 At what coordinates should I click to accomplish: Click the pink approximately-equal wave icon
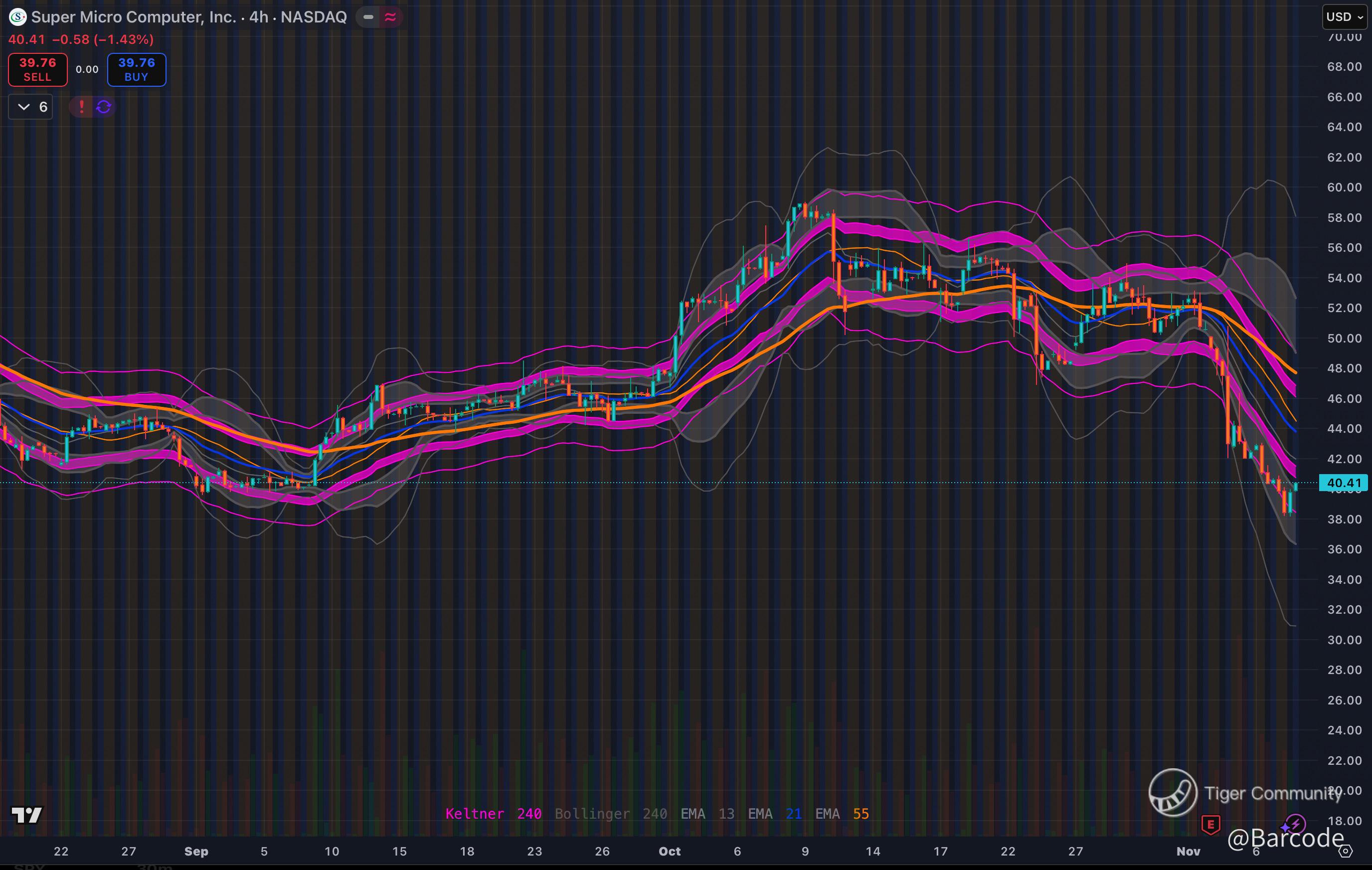coord(391,17)
